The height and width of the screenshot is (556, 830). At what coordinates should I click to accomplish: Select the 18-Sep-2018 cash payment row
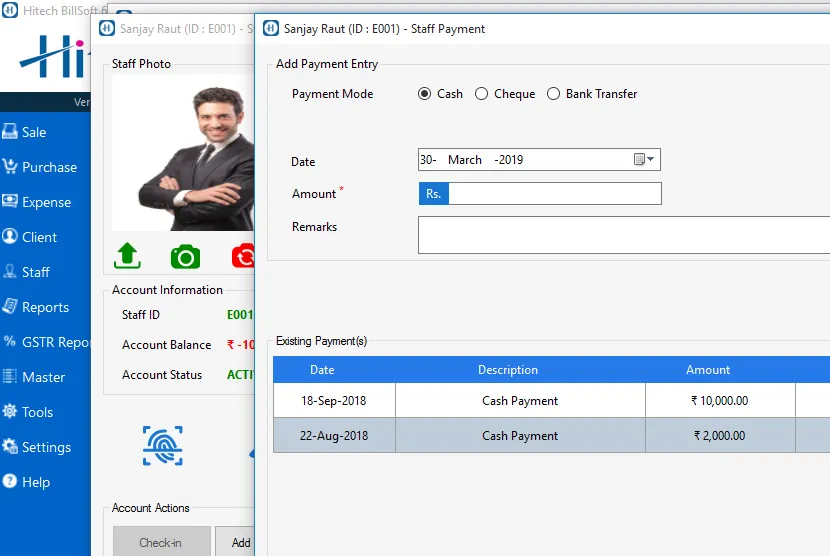point(520,401)
